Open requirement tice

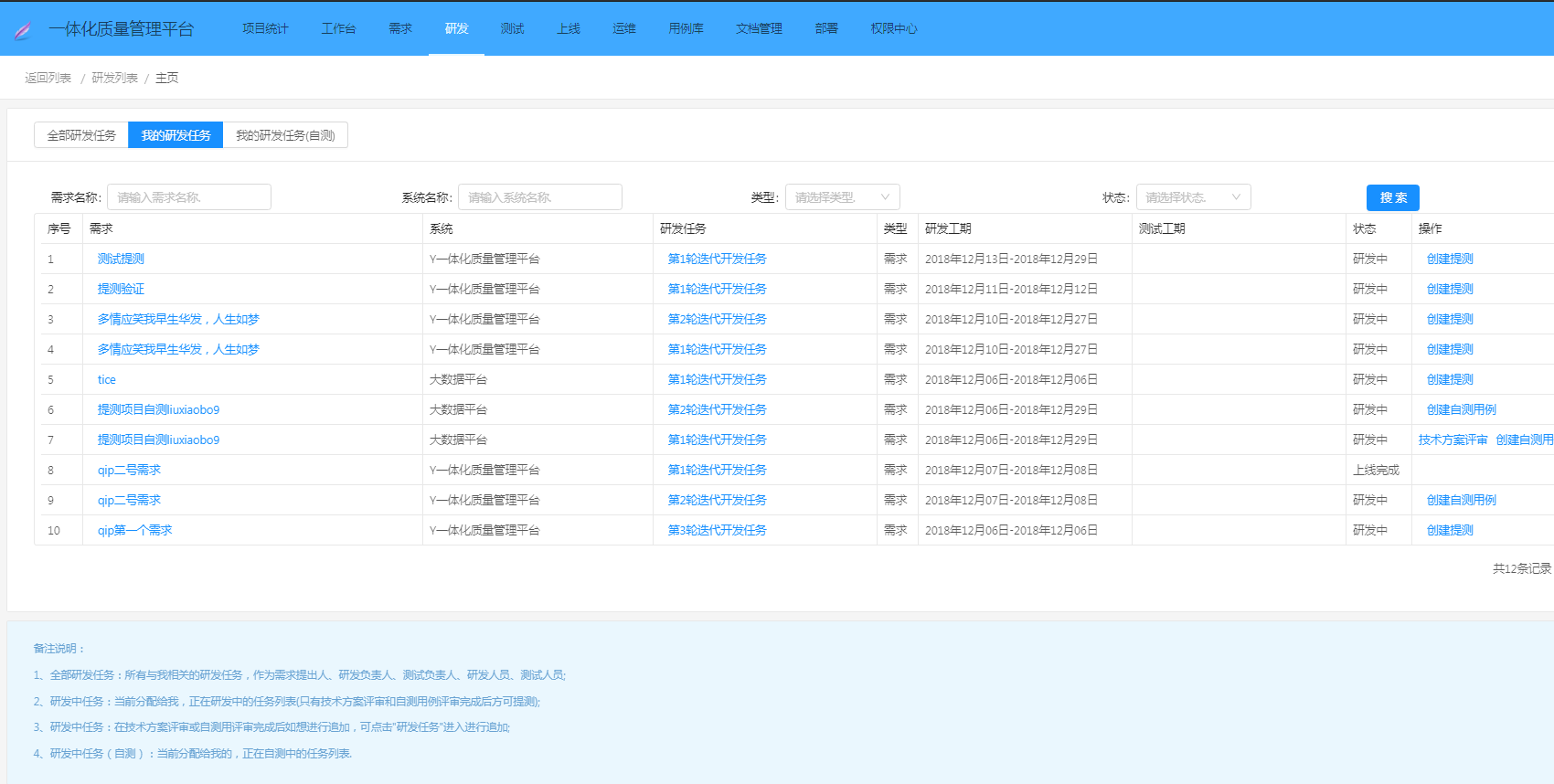107,379
